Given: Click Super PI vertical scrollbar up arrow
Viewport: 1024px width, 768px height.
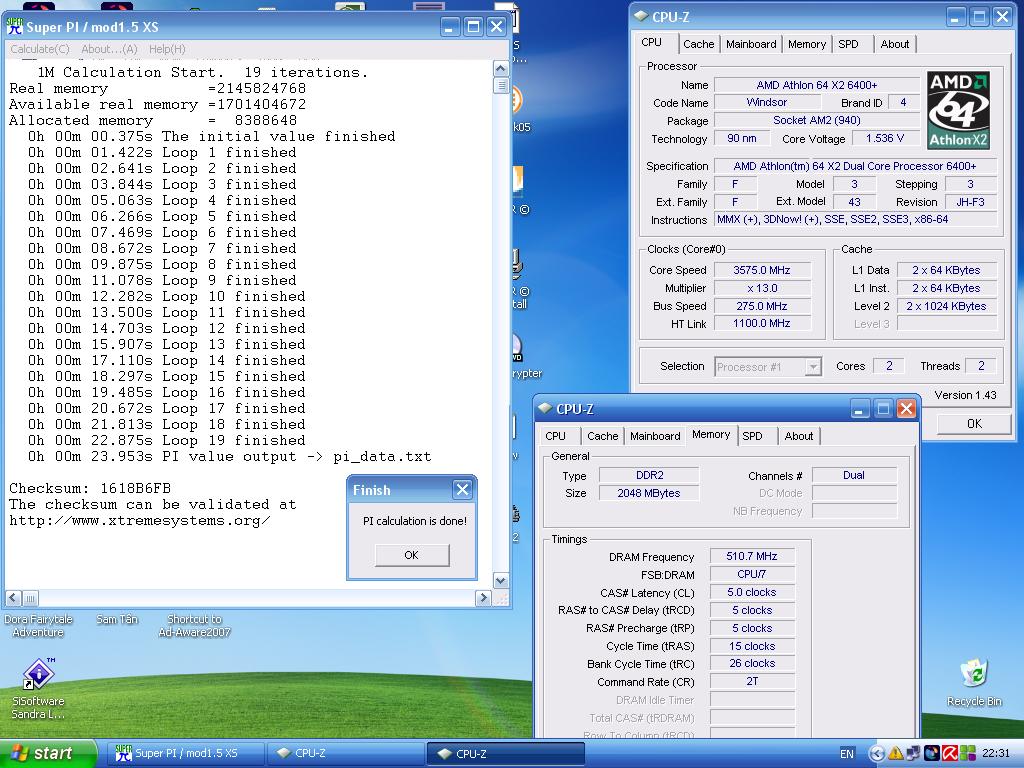Looking at the screenshot, I should 501,69.
